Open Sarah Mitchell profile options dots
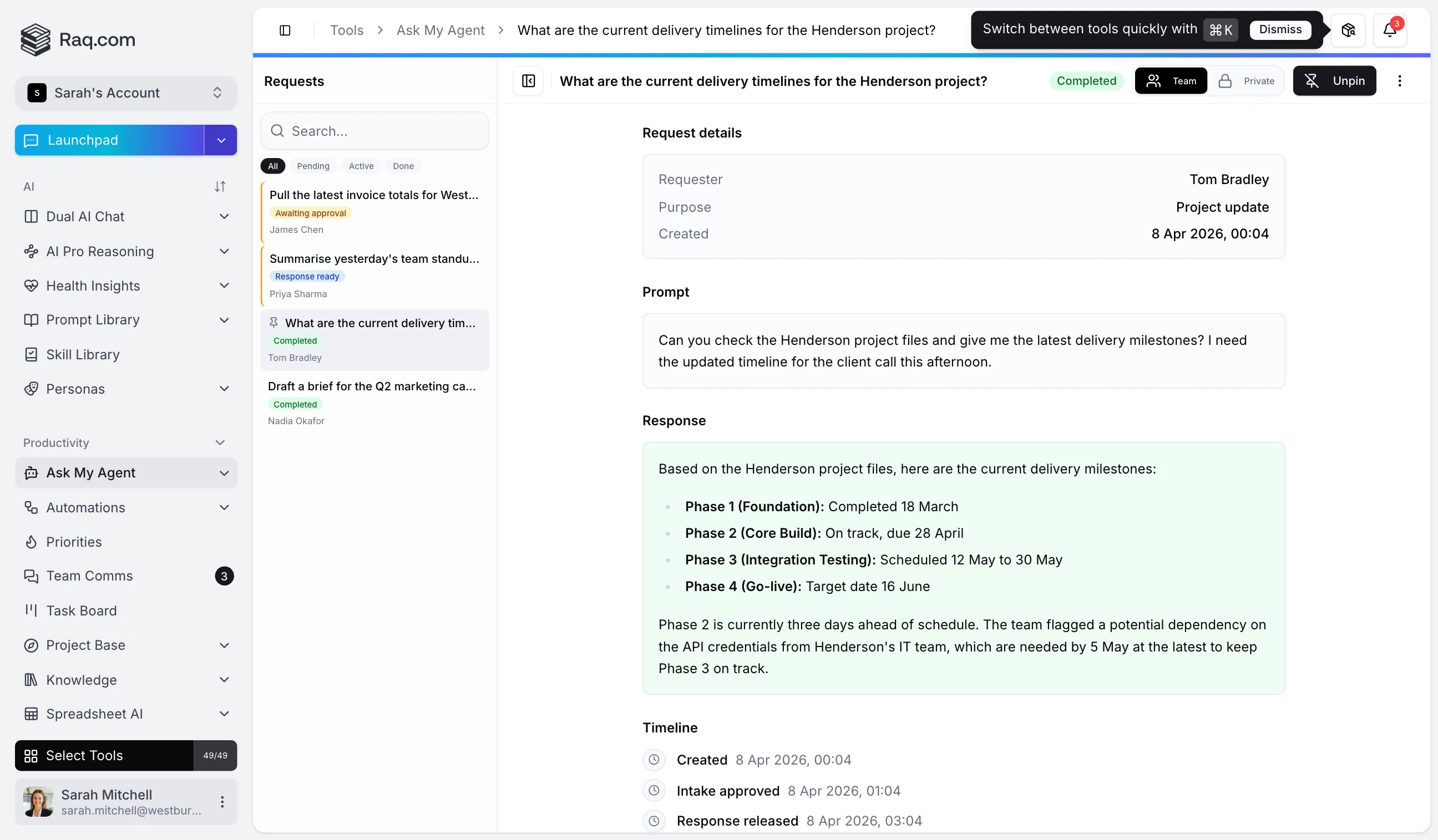The image size is (1438, 840). tap(222, 802)
